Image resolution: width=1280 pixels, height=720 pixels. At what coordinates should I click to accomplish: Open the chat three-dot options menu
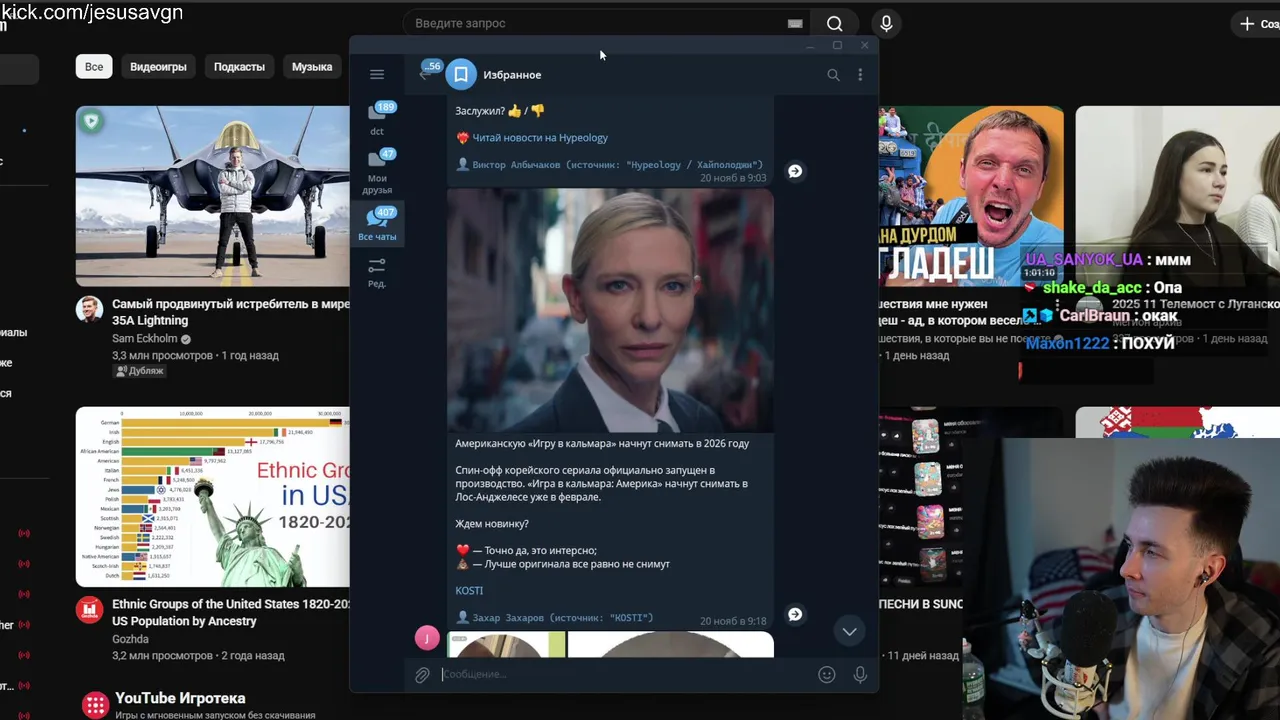click(860, 75)
